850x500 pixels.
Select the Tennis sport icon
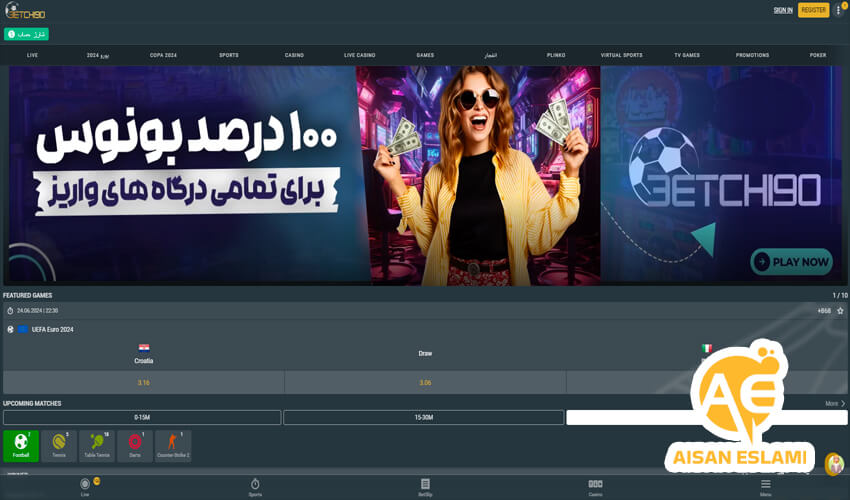tap(59, 446)
